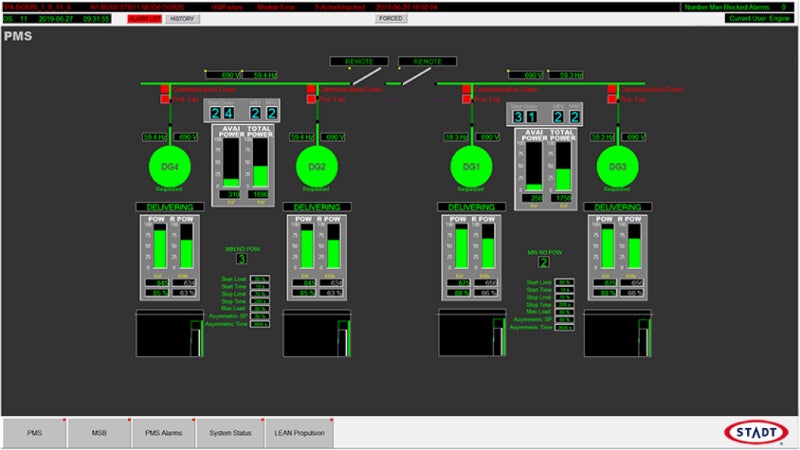800x450 pixels.
Task: Click the left MIN NO POW value box
Action: pyautogui.click(x=241, y=259)
